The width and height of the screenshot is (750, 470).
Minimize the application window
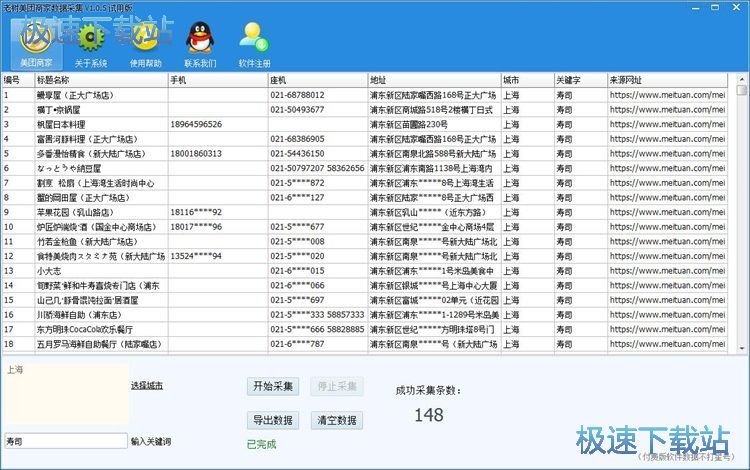(x=695, y=8)
